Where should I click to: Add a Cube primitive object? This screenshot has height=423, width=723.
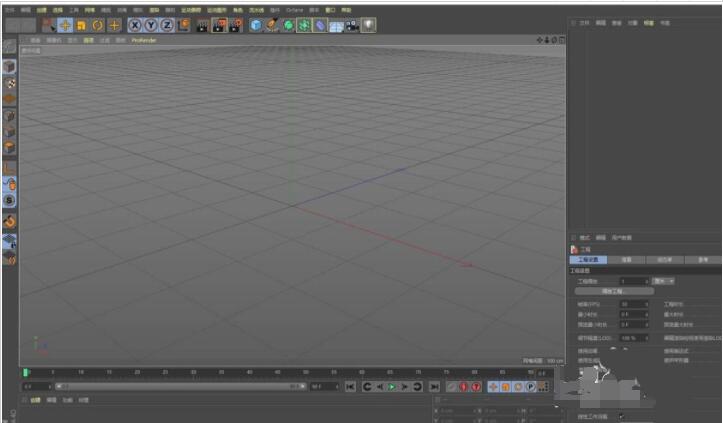pos(255,25)
